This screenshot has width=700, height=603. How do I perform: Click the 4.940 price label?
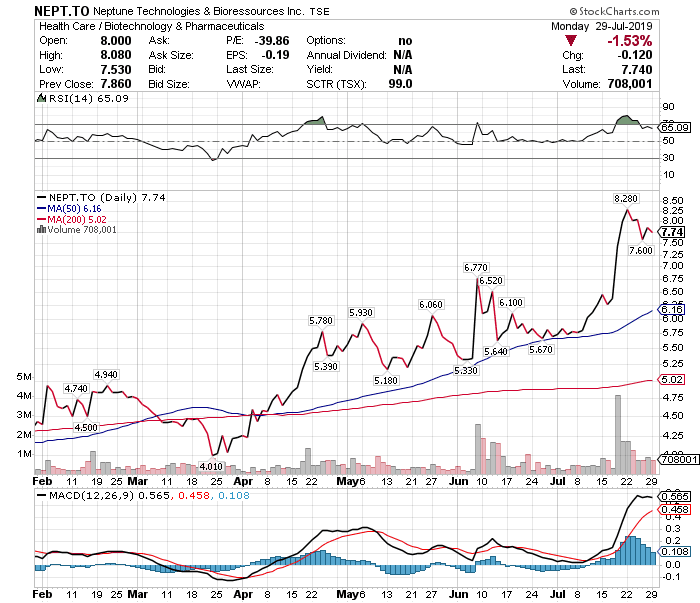click(106, 374)
